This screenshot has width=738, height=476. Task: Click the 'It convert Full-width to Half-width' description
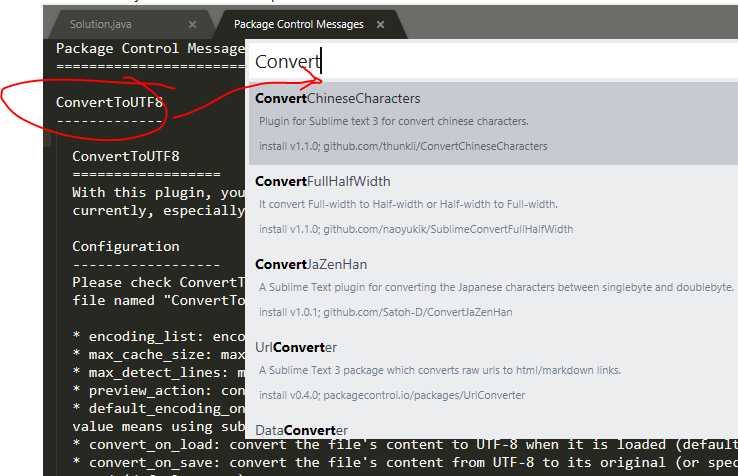tap(408, 204)
